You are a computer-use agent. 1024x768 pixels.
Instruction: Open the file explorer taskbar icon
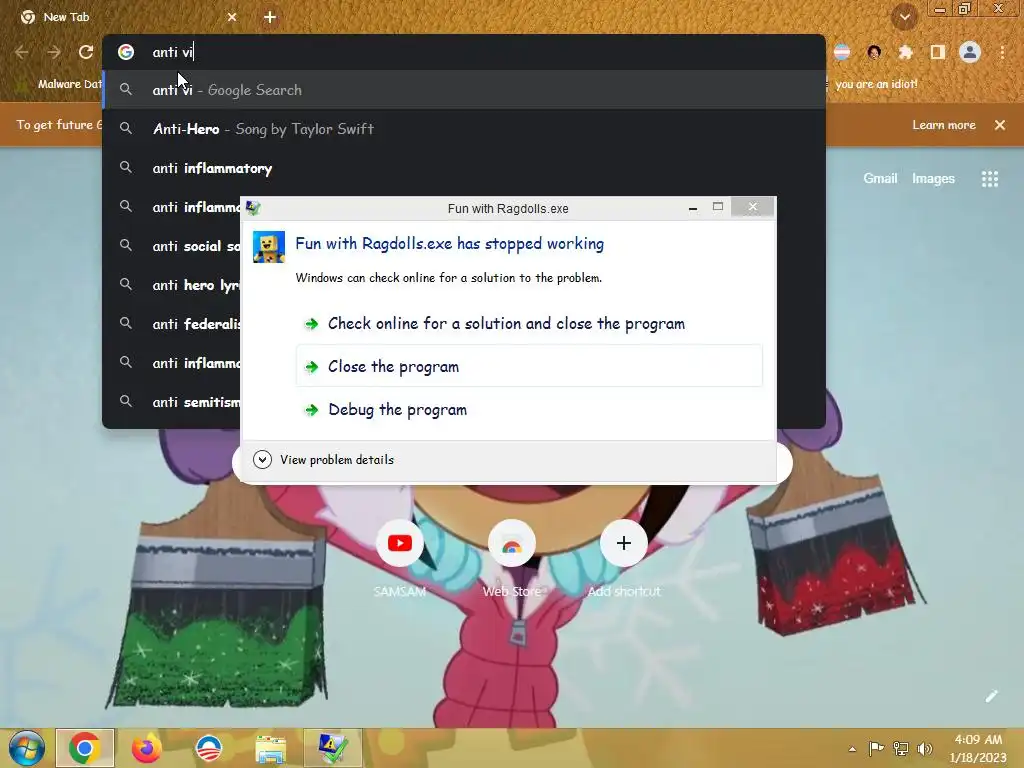click(270, 749)
